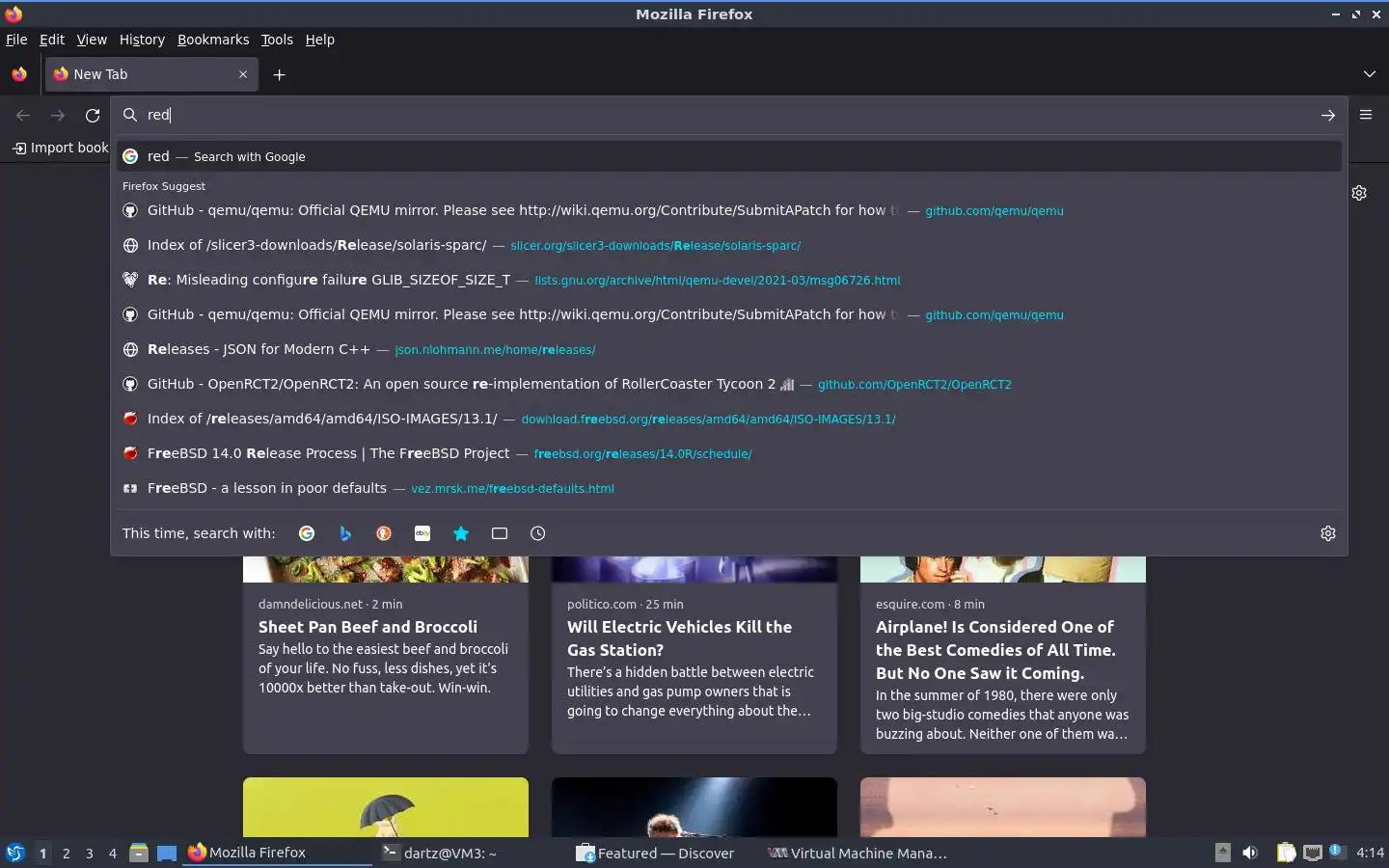Search bookmarks via the star icon
Screen dimensions: 1389x868
coord(461,533)
